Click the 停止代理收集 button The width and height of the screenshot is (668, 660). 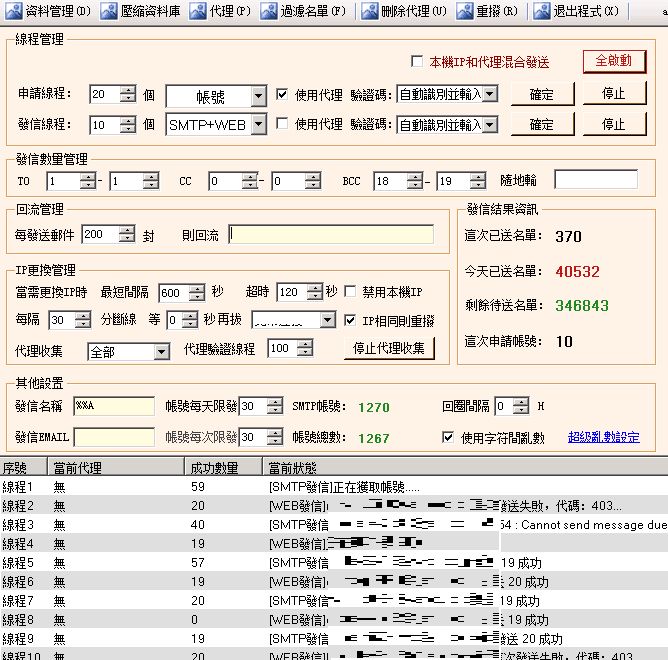point(390,348)
